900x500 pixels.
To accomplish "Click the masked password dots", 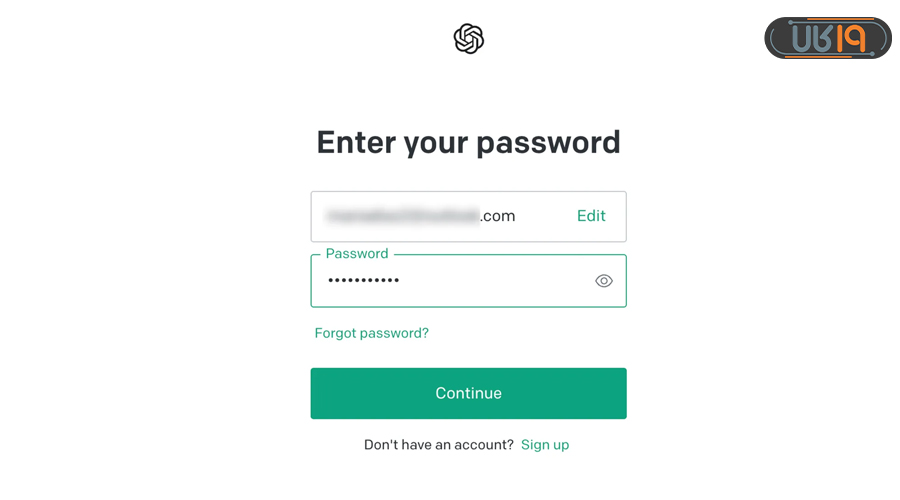I will [x=364, y=281].
